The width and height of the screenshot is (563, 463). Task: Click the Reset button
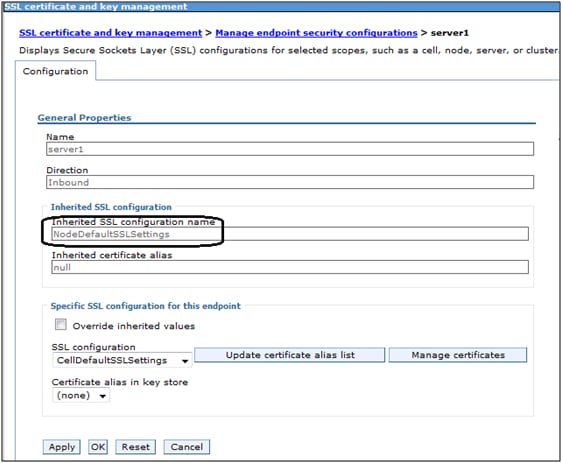tap(135, 447)
